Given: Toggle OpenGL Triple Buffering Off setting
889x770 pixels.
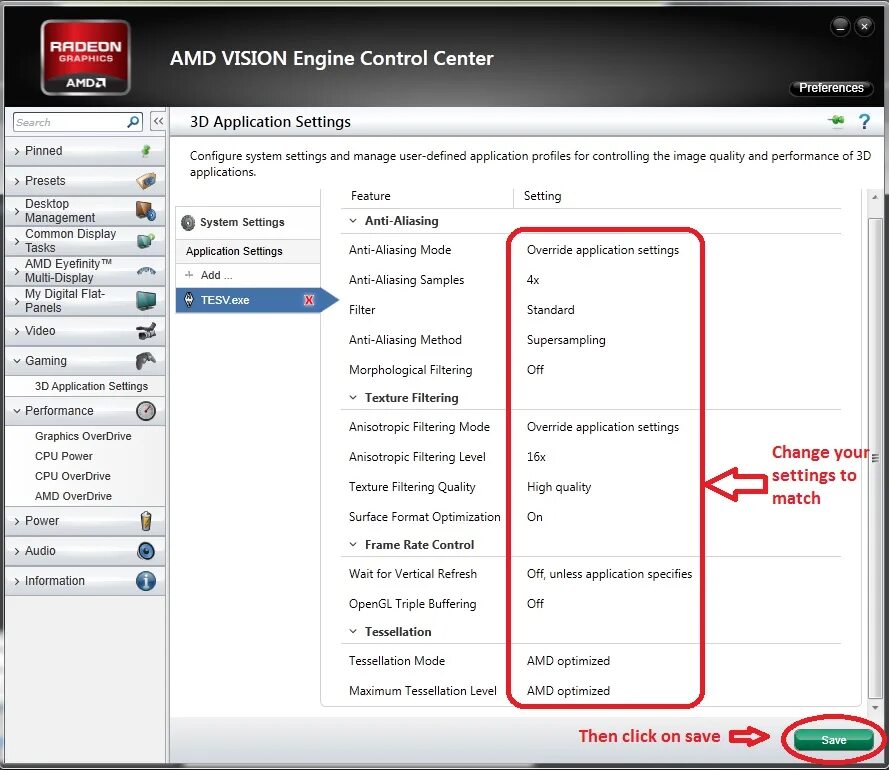Looking at the screenshot, I should coord(535,603).
